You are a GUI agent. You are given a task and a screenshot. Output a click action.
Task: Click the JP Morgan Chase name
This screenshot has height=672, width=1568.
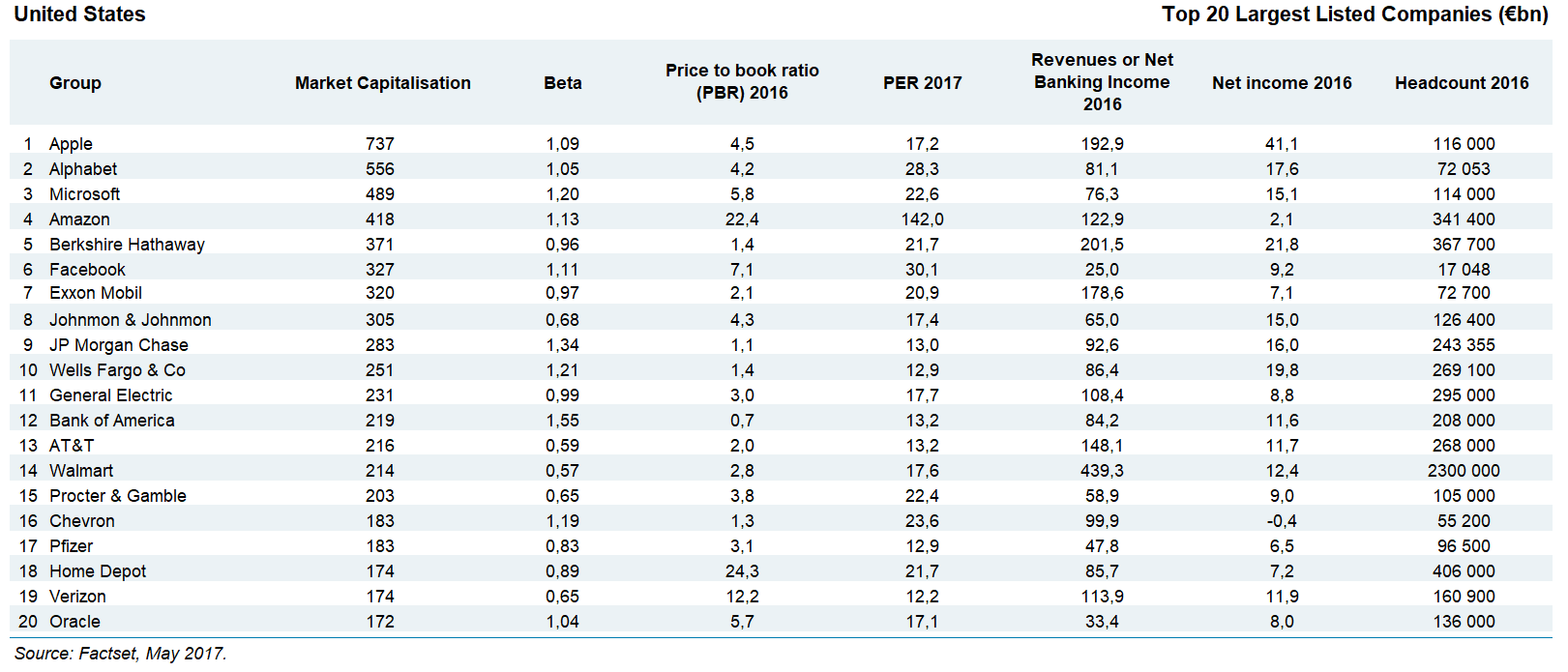tap(119, 345)
